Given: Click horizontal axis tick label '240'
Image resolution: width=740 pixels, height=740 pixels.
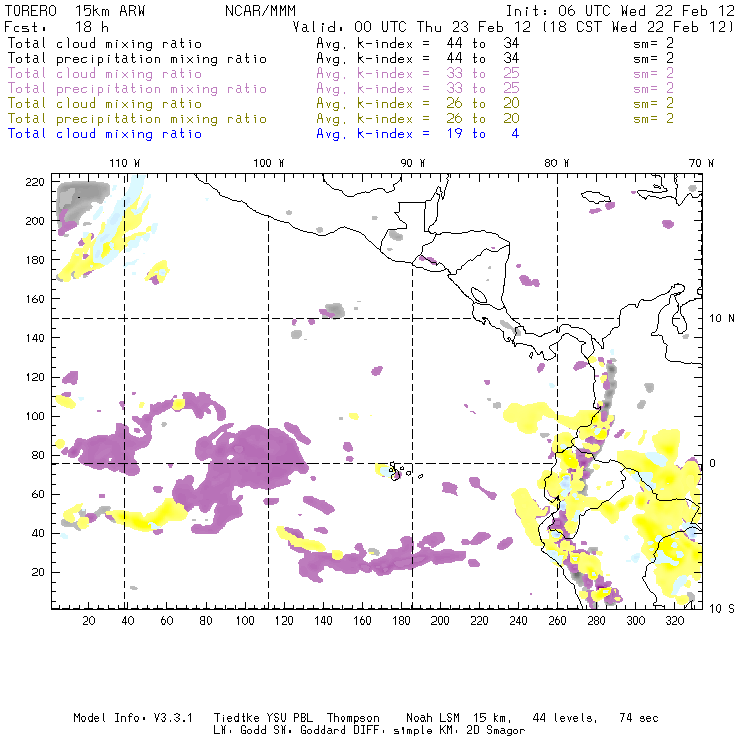Looking at the screenshot, I should (x=518, y=621).
